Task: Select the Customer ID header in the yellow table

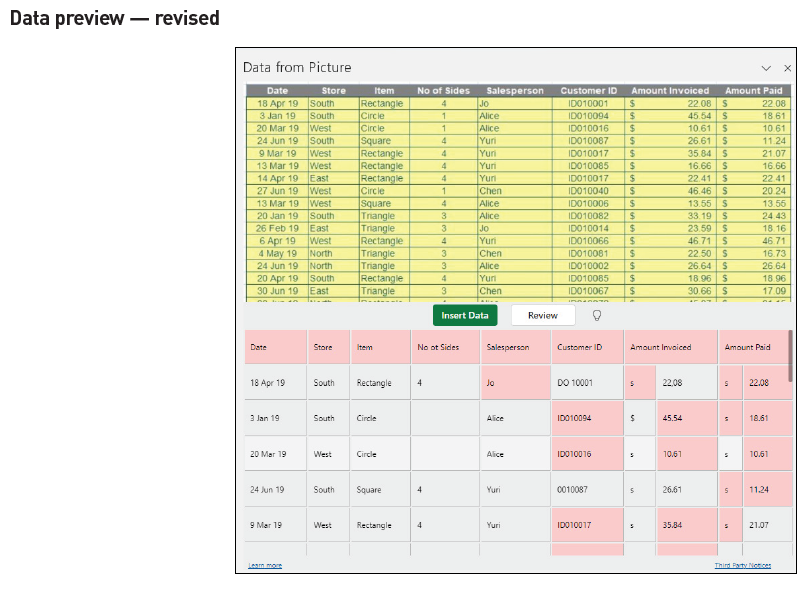Action: pos(588,90)
